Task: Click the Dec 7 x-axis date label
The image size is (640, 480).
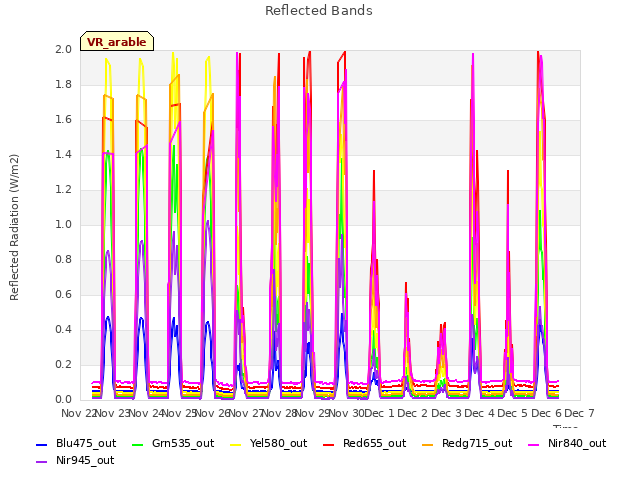Action: [580, 413]
